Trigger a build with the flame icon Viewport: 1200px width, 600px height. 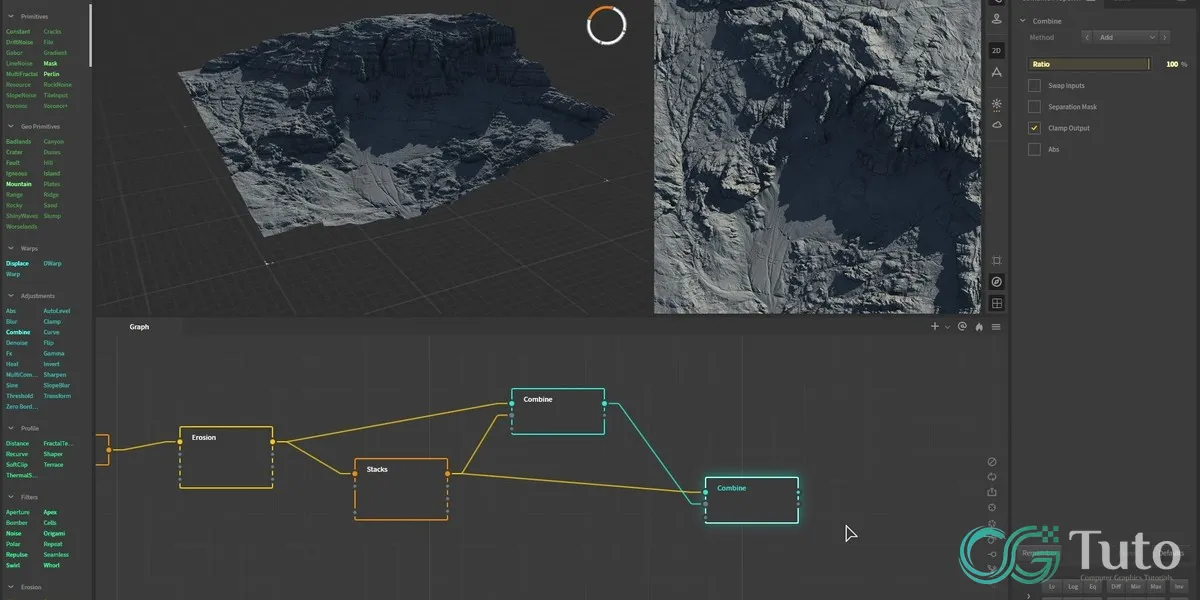[979, 327]
